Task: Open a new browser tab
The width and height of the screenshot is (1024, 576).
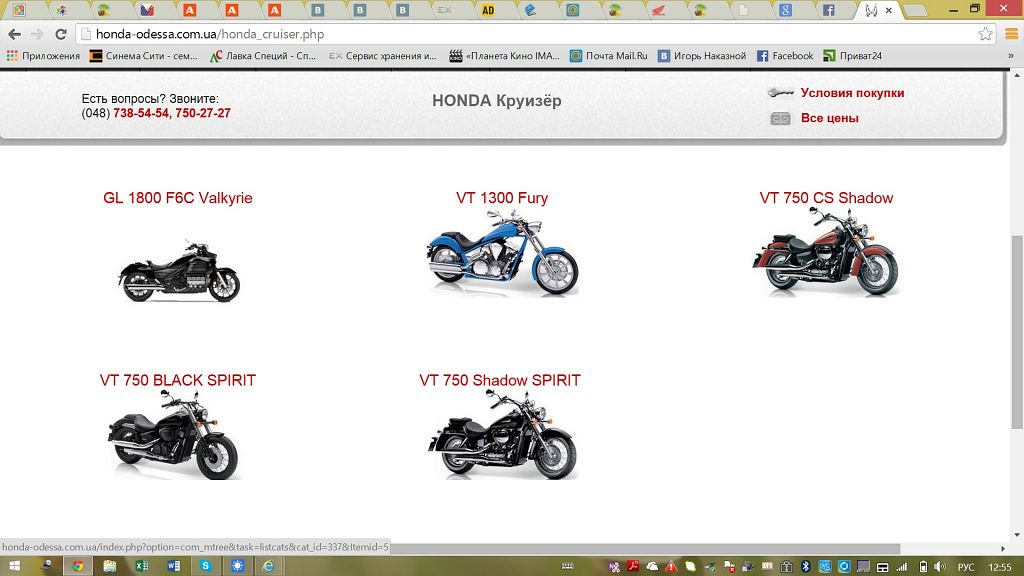Action: (916, 10)
